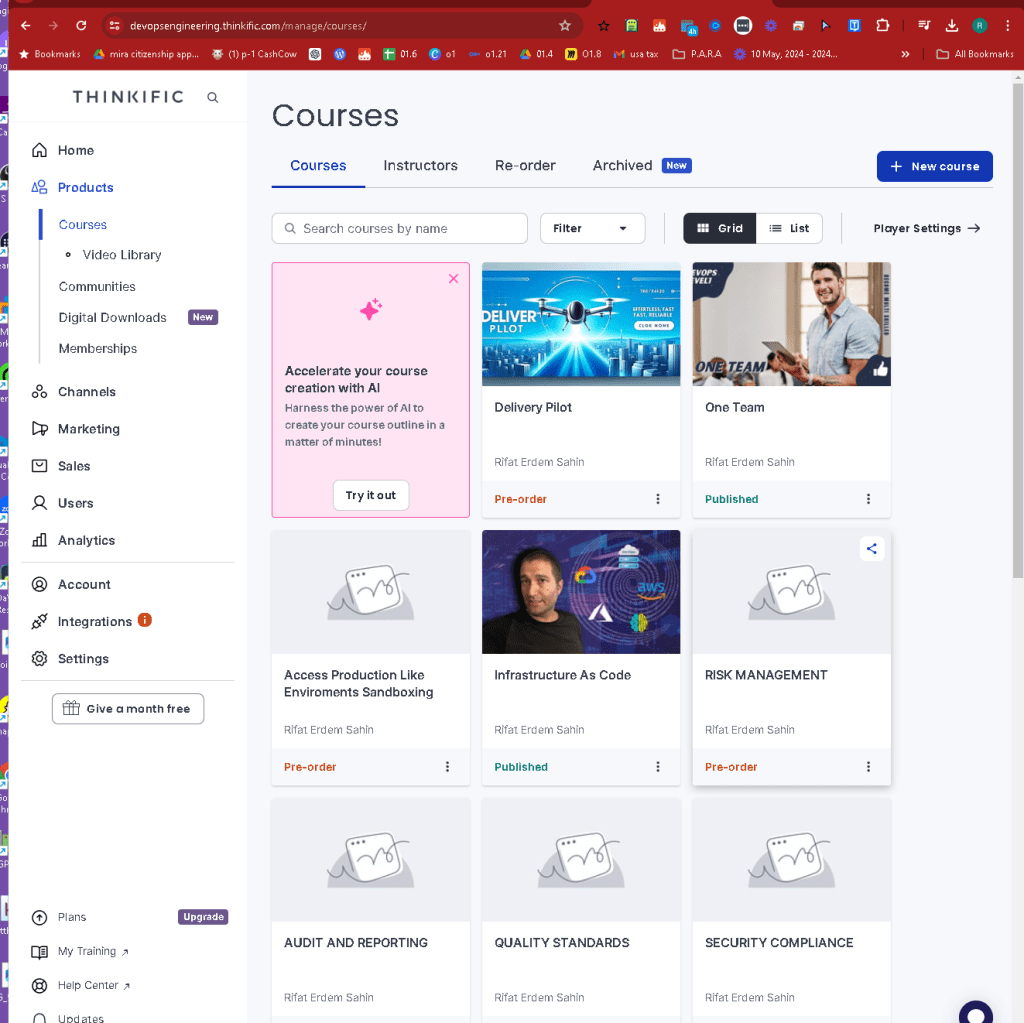Open Communities in the sidebar
This screenshot has height=1023, width=1024.
[97, 287]
